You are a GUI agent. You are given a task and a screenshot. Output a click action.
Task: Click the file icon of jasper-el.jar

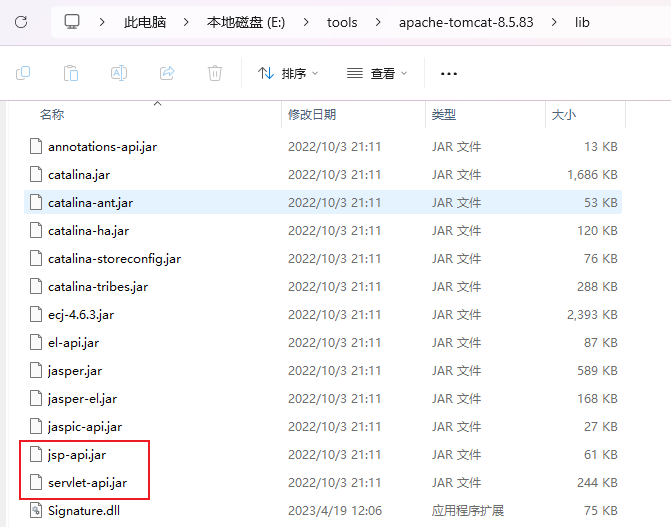coord(36,399)
